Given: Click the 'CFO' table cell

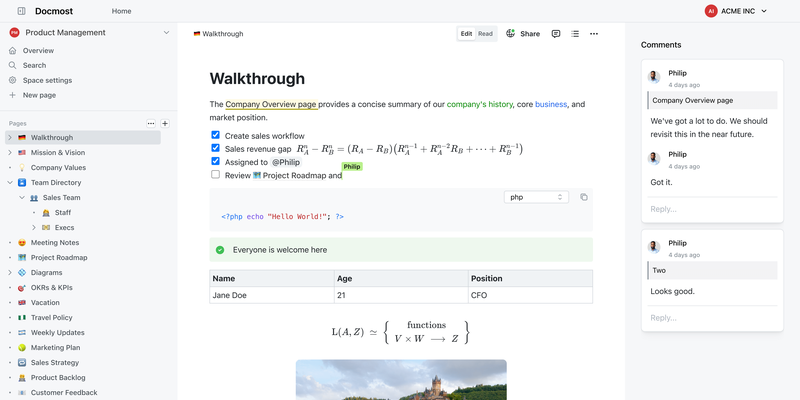Looking at the screenshot, I should pos(531,295).
